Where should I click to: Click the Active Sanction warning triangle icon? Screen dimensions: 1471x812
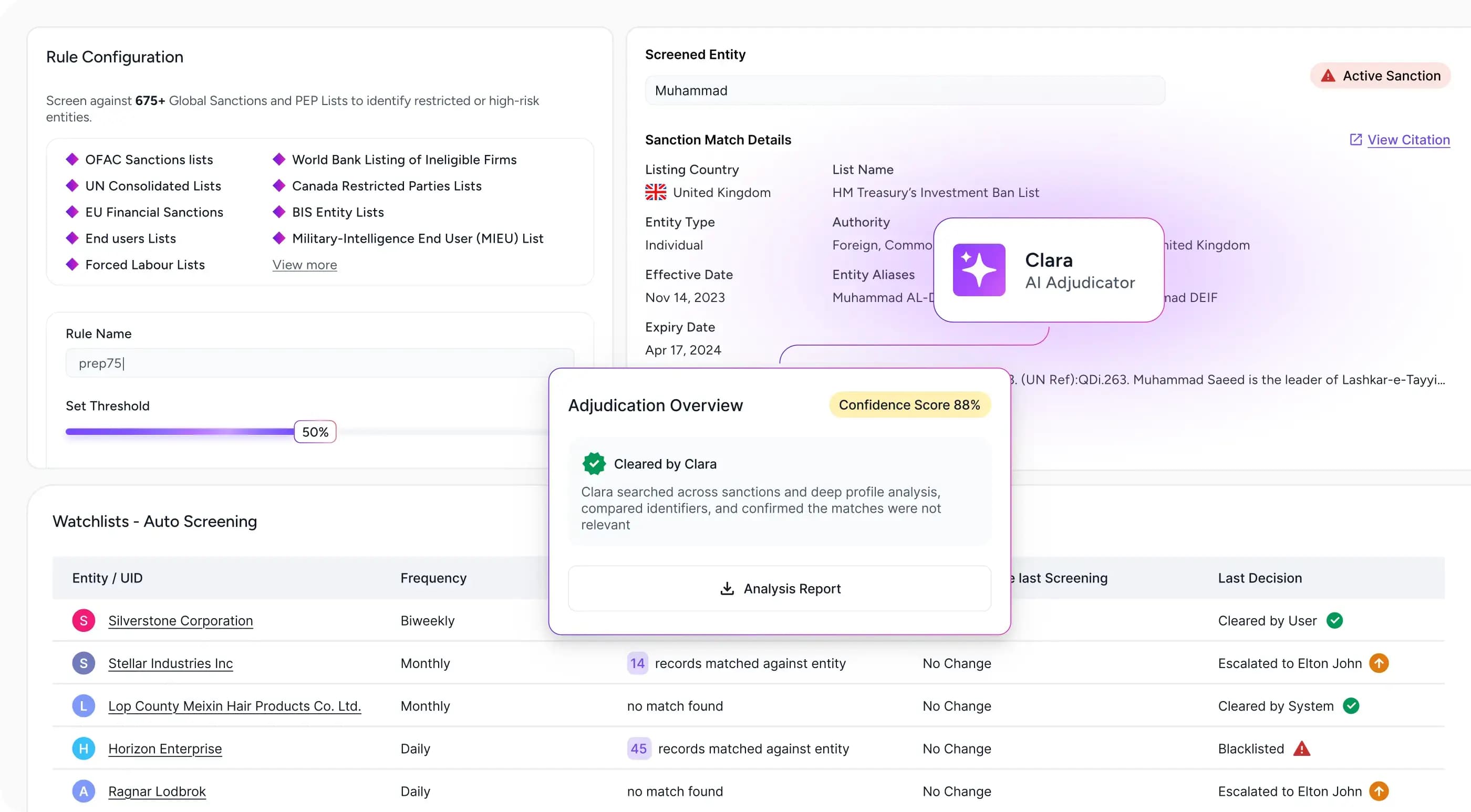1328,76
